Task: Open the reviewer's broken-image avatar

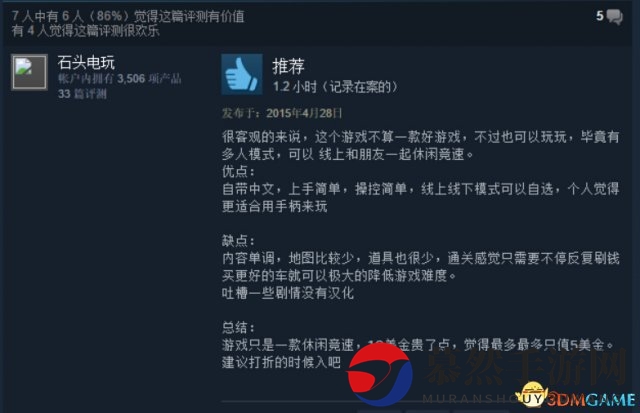Action: pos(29,72)
